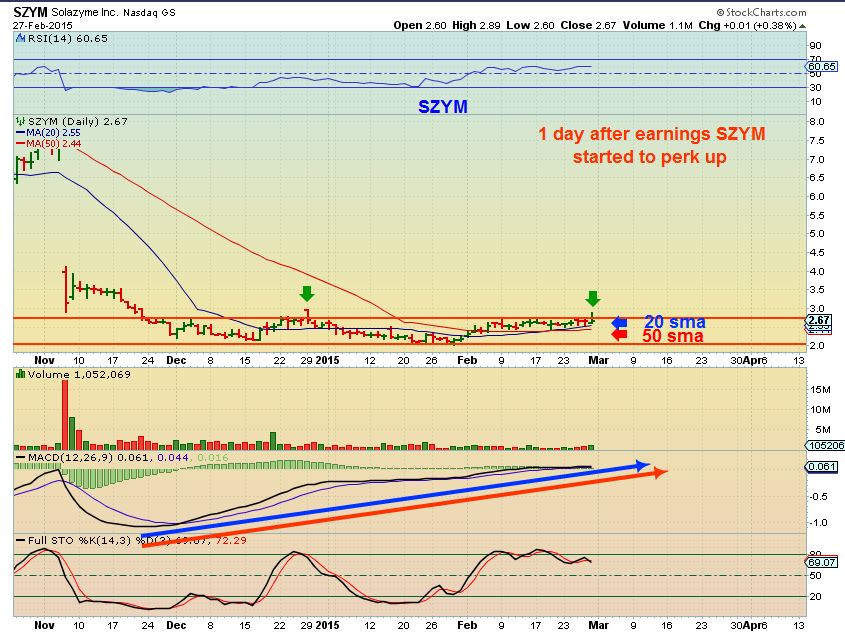Click the StockCharts.com credit link
This screenshot has height=635, width=845.
[x=761, y=12]
